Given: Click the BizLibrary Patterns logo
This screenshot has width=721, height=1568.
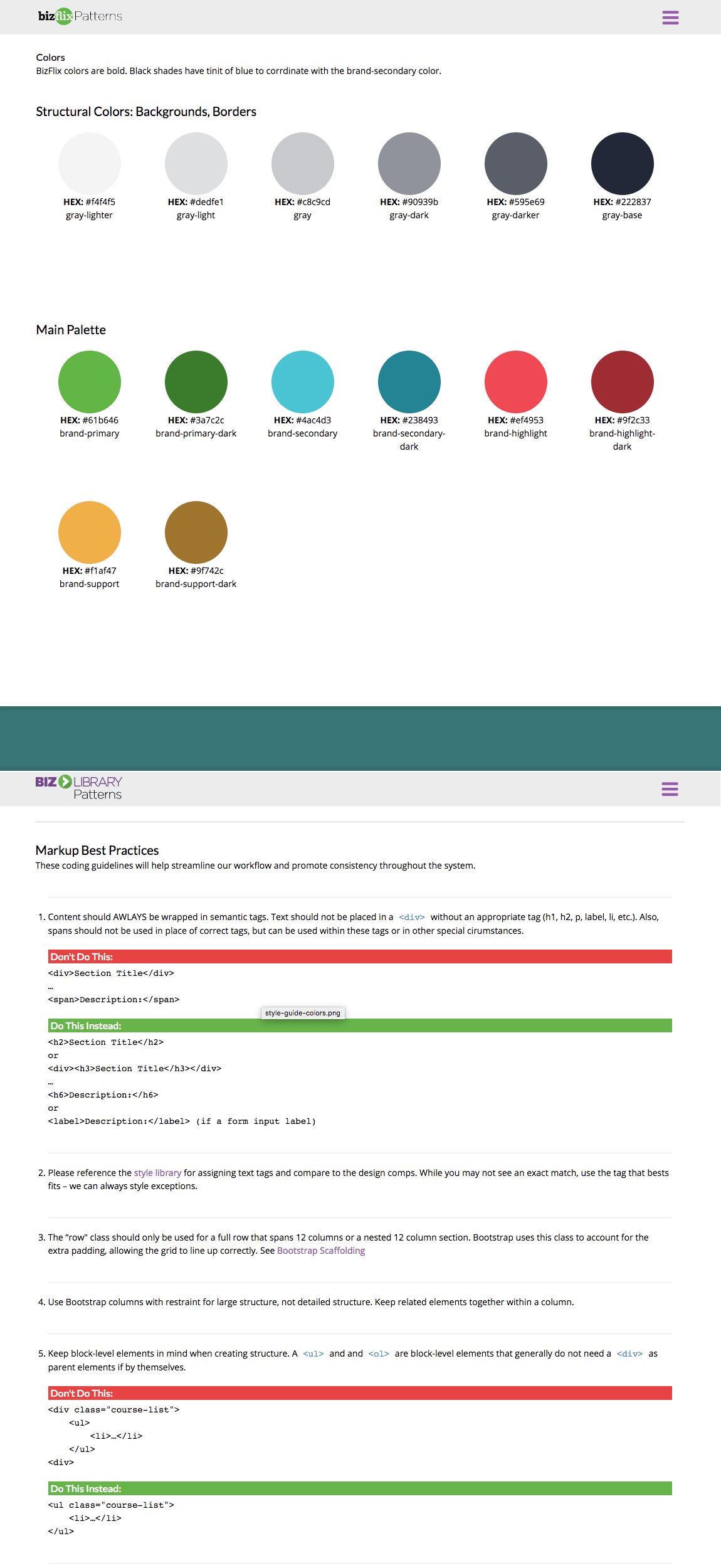Looking at the screenshot, I should click(79, 788).
